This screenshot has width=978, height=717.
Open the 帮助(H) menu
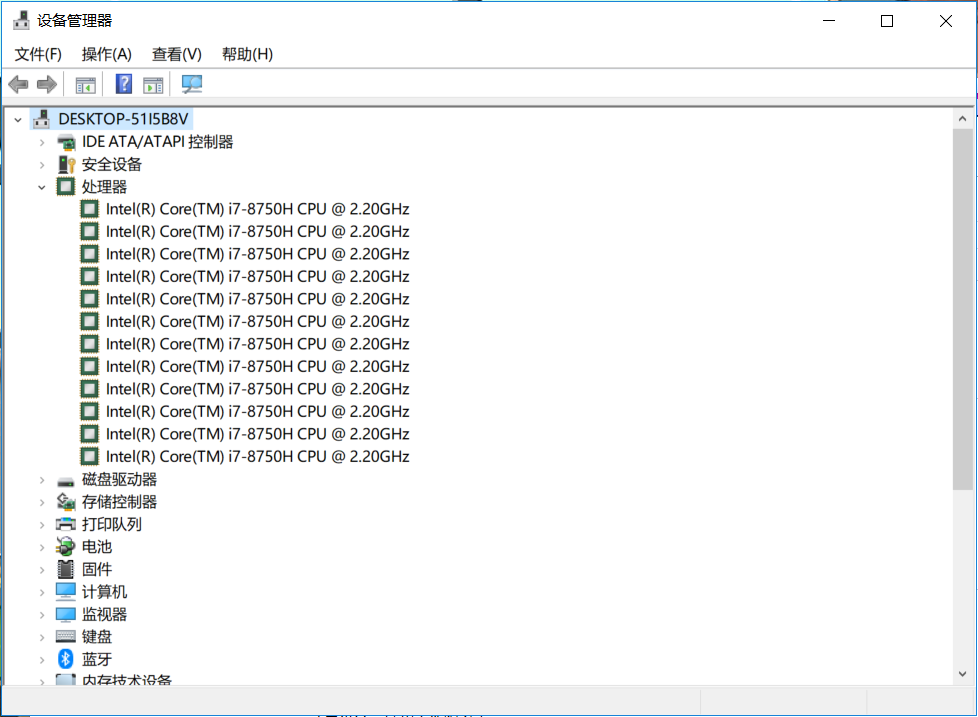[x=247, y=54]
